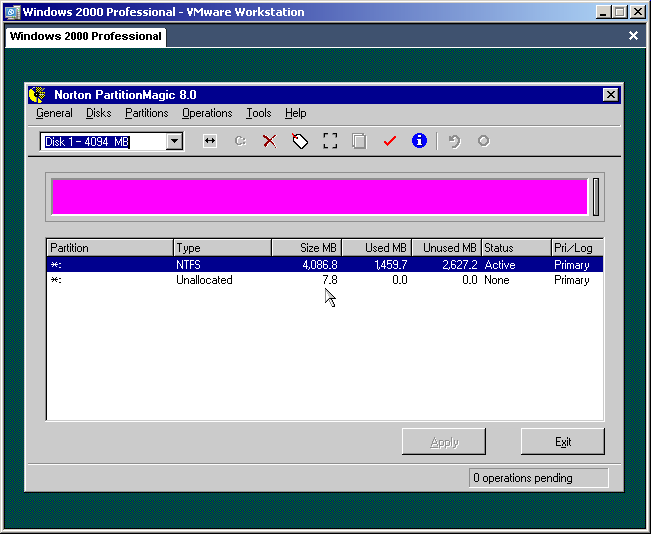Click the Type column header
651x534 pixels.
(222, 248)
